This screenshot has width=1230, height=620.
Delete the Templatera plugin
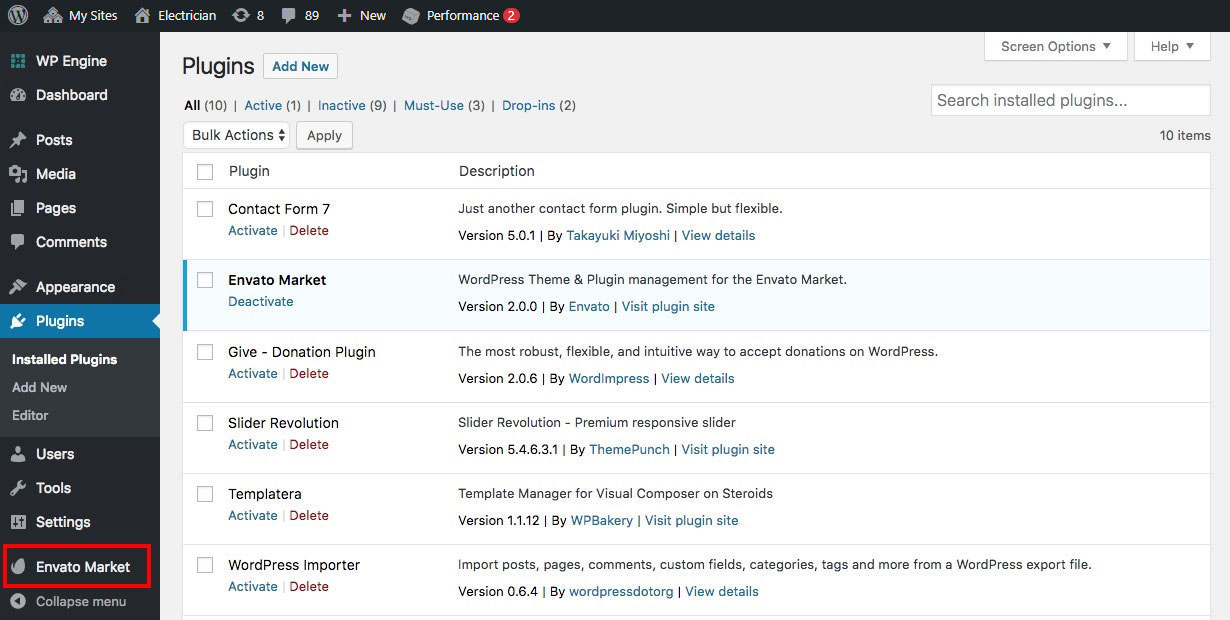(309, 515)
